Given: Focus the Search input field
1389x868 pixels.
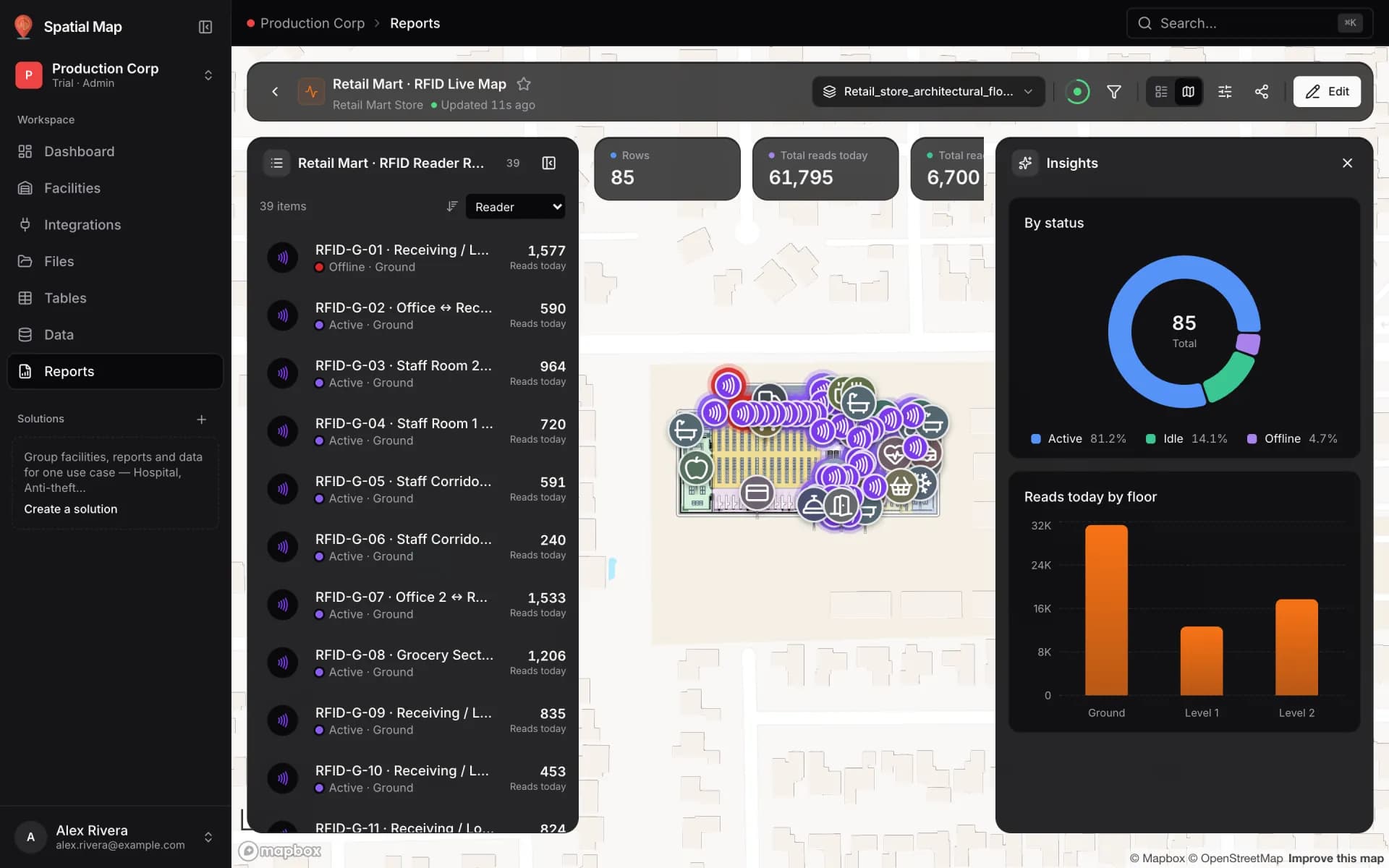Looking at the screenshot, I should click(x=1249, y=23).
